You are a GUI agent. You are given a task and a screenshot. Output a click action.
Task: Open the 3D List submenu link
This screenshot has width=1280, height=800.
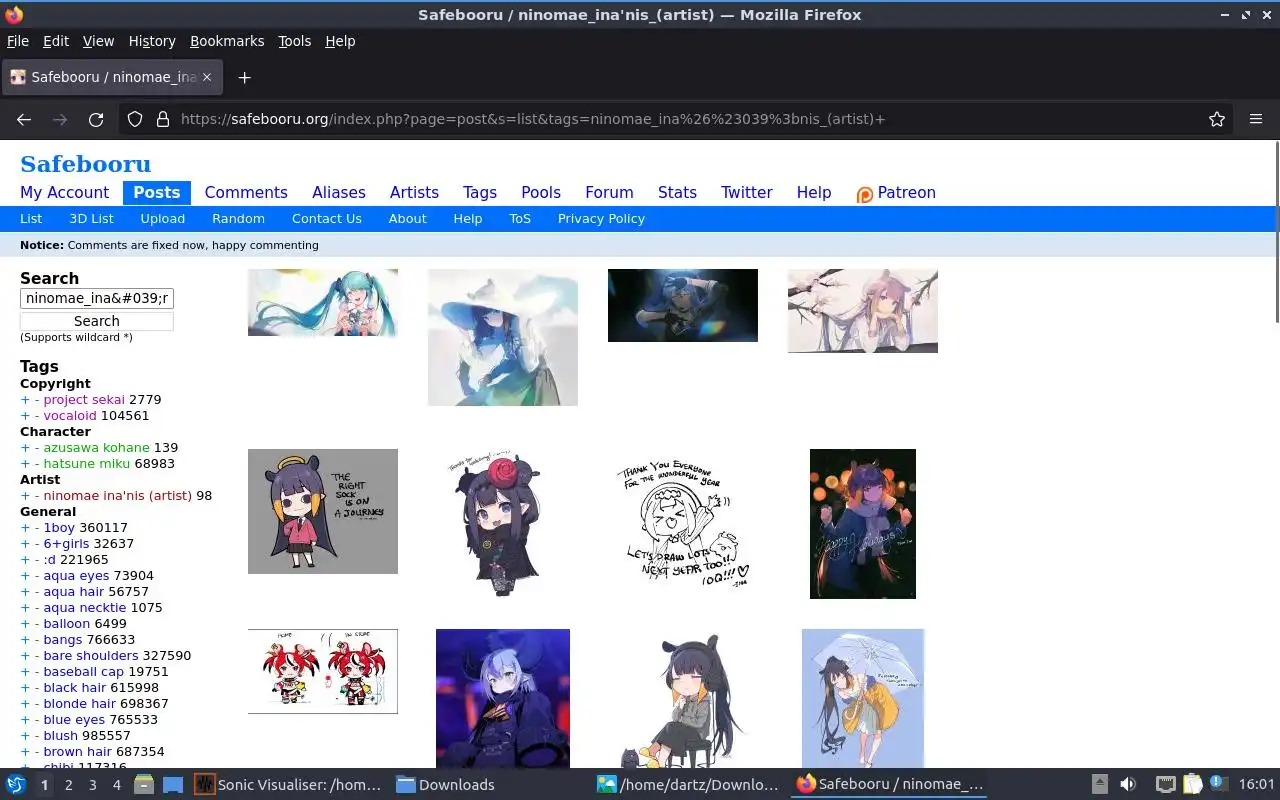click(91, 218)
